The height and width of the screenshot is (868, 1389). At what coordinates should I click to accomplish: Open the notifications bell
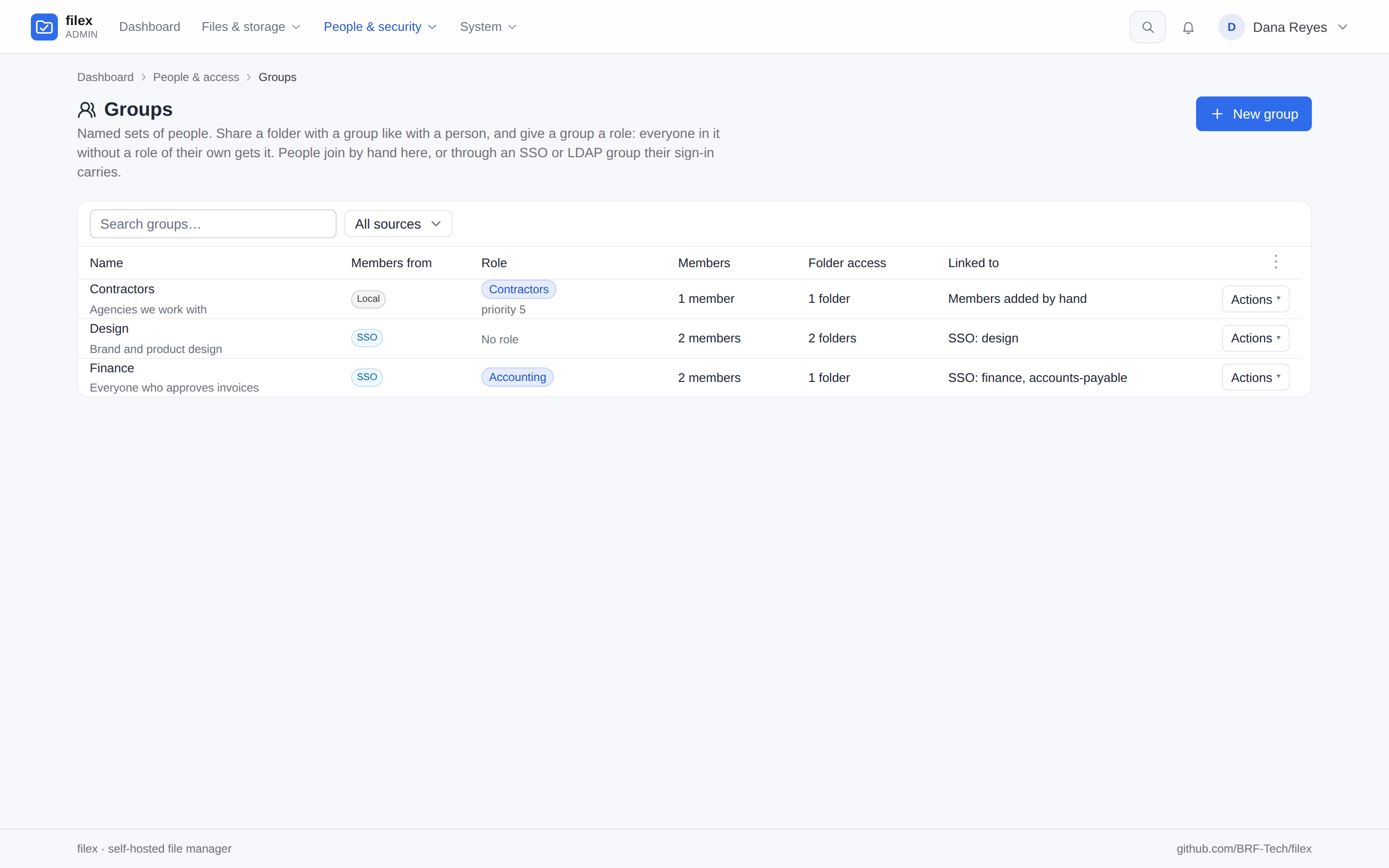(x=1188, y=27)
